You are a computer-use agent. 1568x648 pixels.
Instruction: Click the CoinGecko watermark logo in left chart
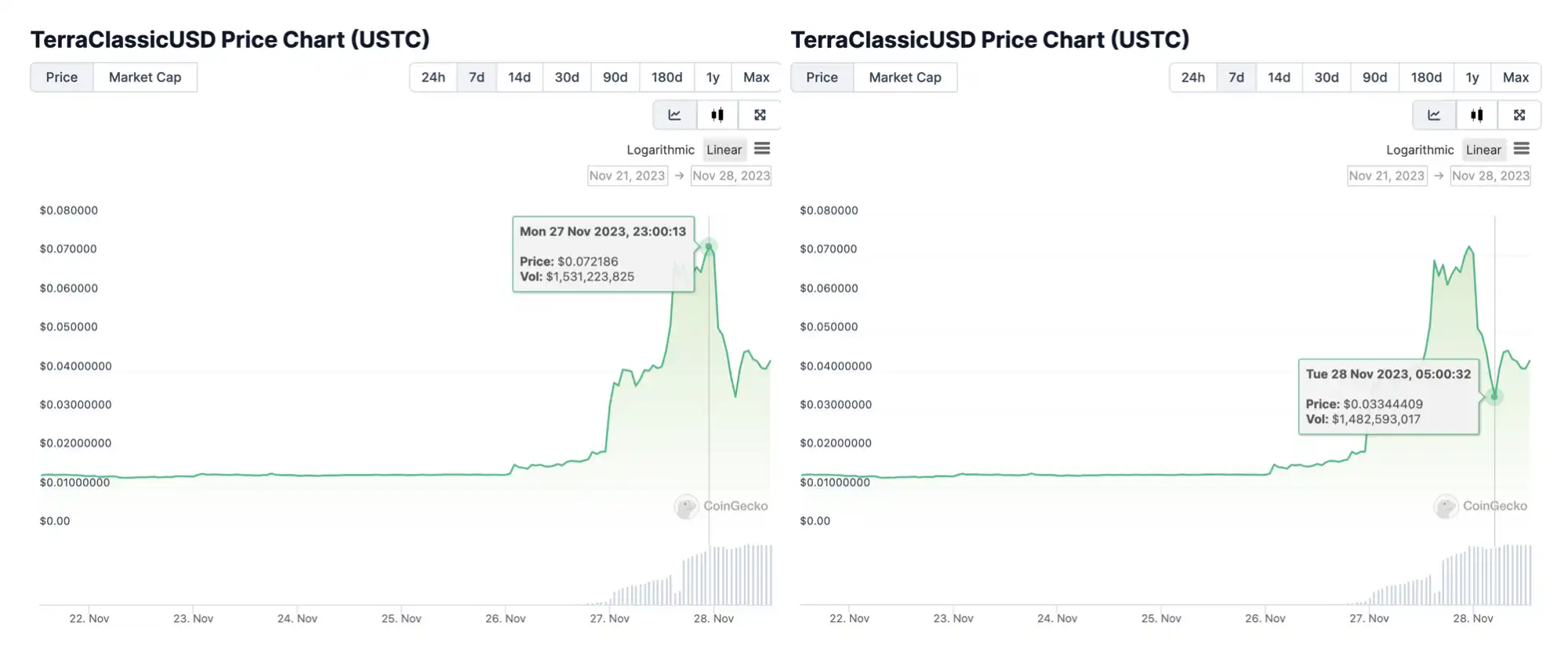[x=687, y=506]
